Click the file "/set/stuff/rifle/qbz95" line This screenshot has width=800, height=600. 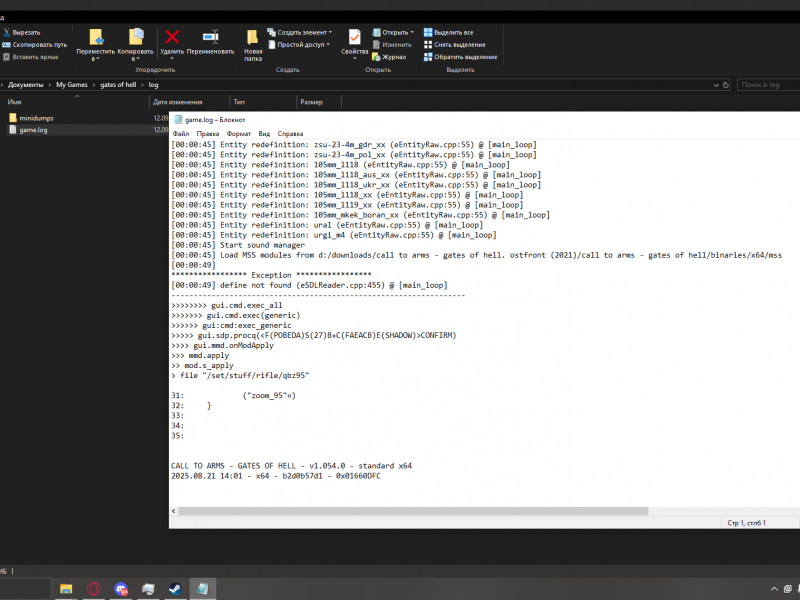[240, 376]
